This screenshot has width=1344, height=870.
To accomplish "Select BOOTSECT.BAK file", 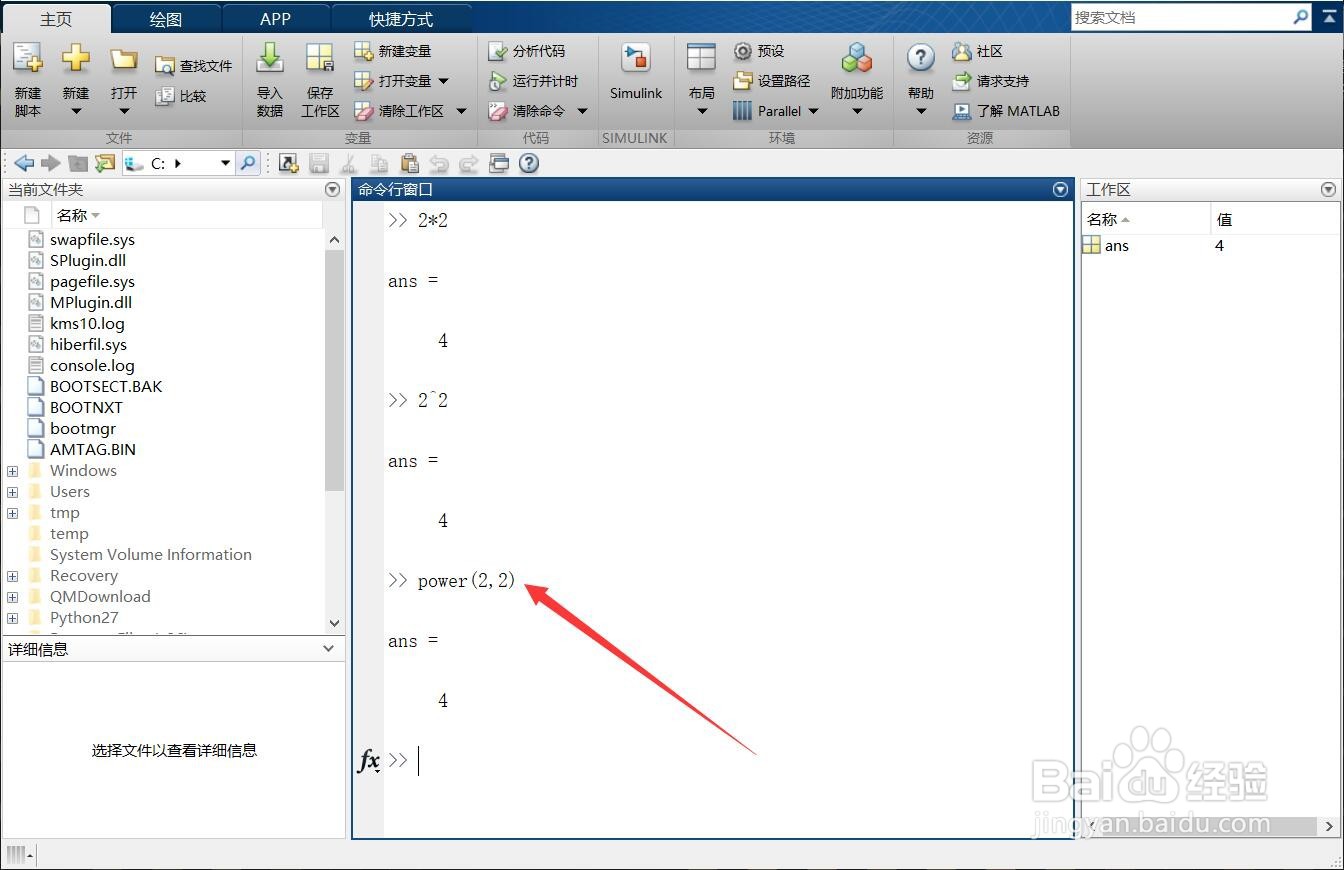I will click(105, 387).
